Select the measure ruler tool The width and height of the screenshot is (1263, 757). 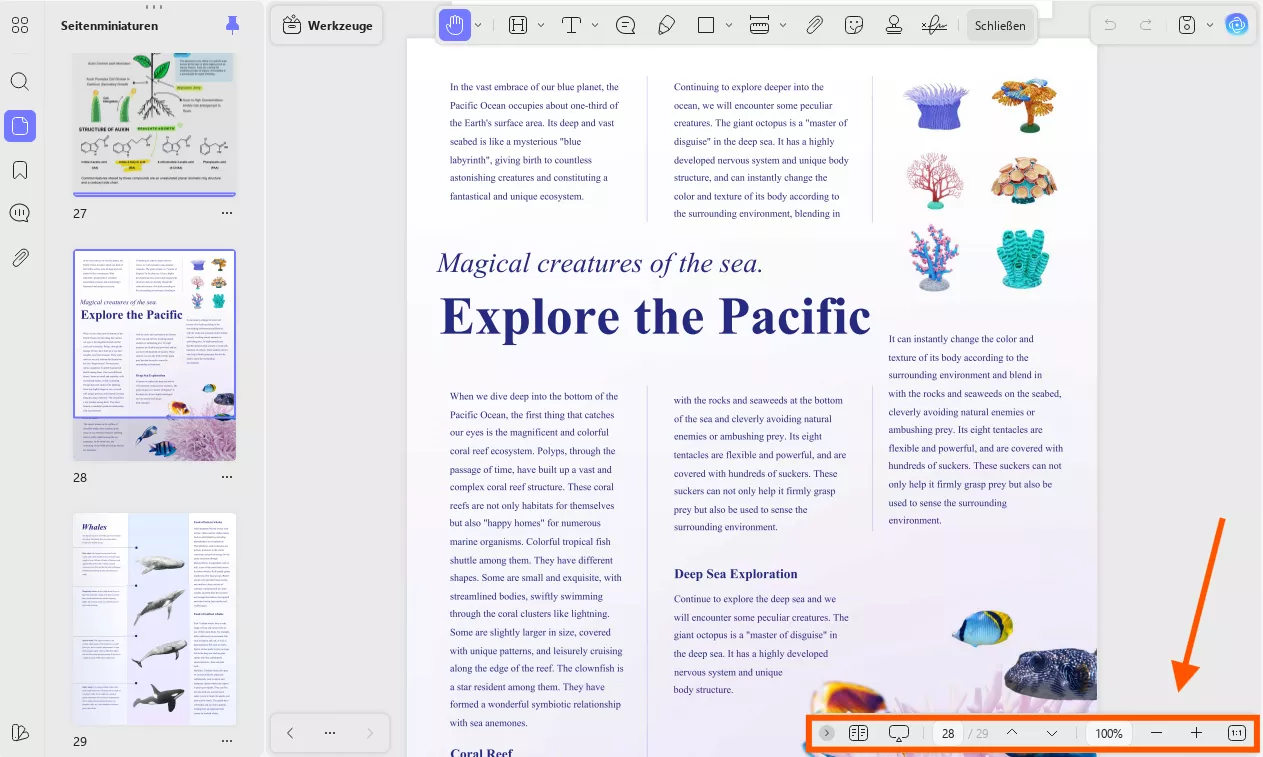[759, 25]
